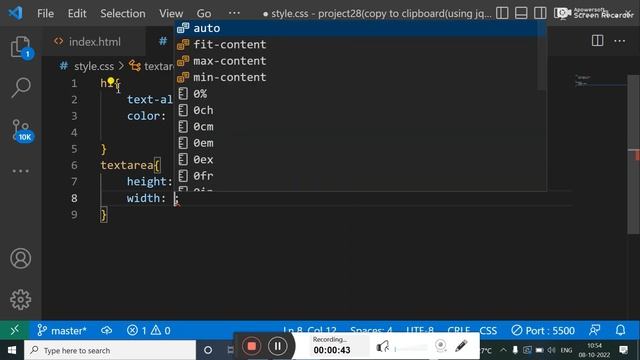Viewport: 640px width, 360px height.
Task: Switch to the index.html tab
Action: click(94, 42)
